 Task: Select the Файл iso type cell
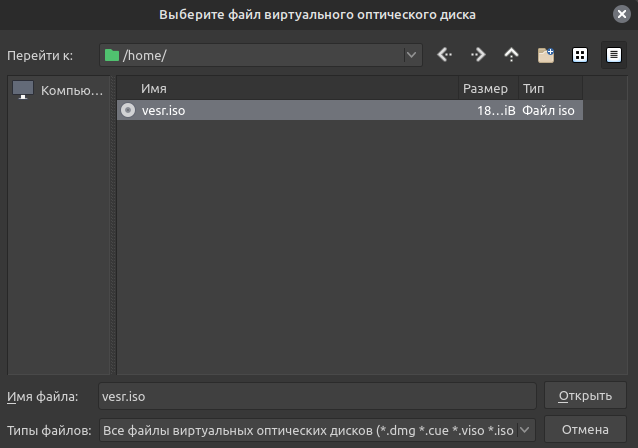[549, 111]
